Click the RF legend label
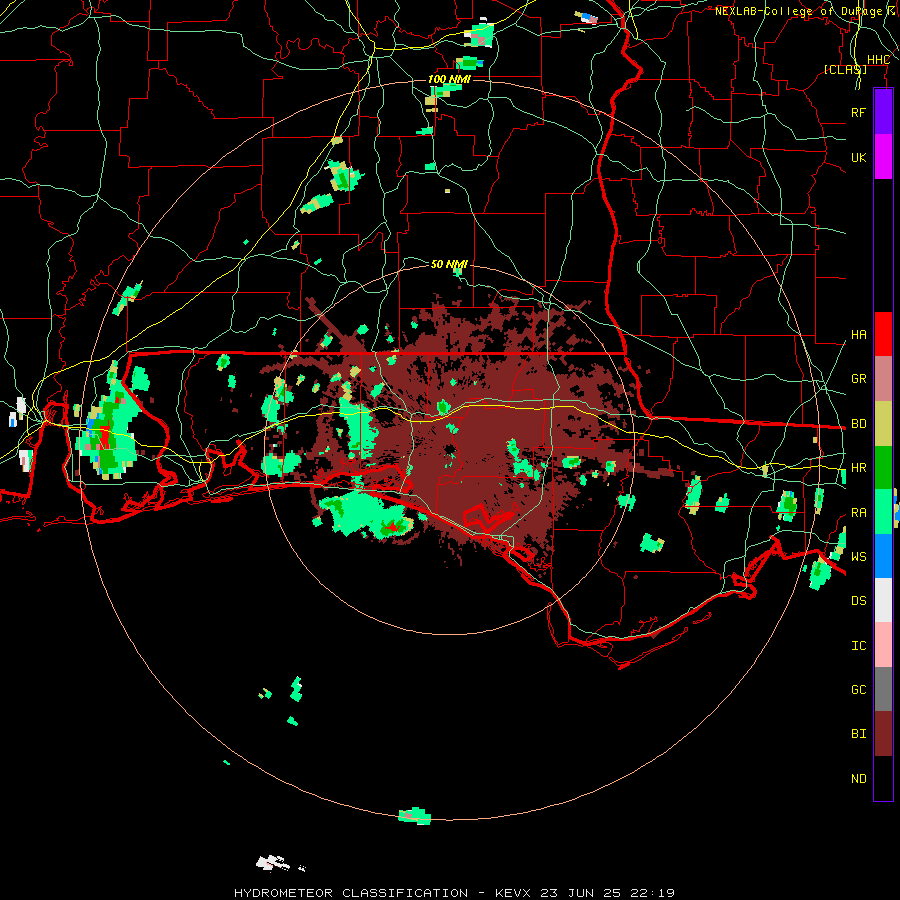Screen dimensions: 900x900 click(858, 112)
